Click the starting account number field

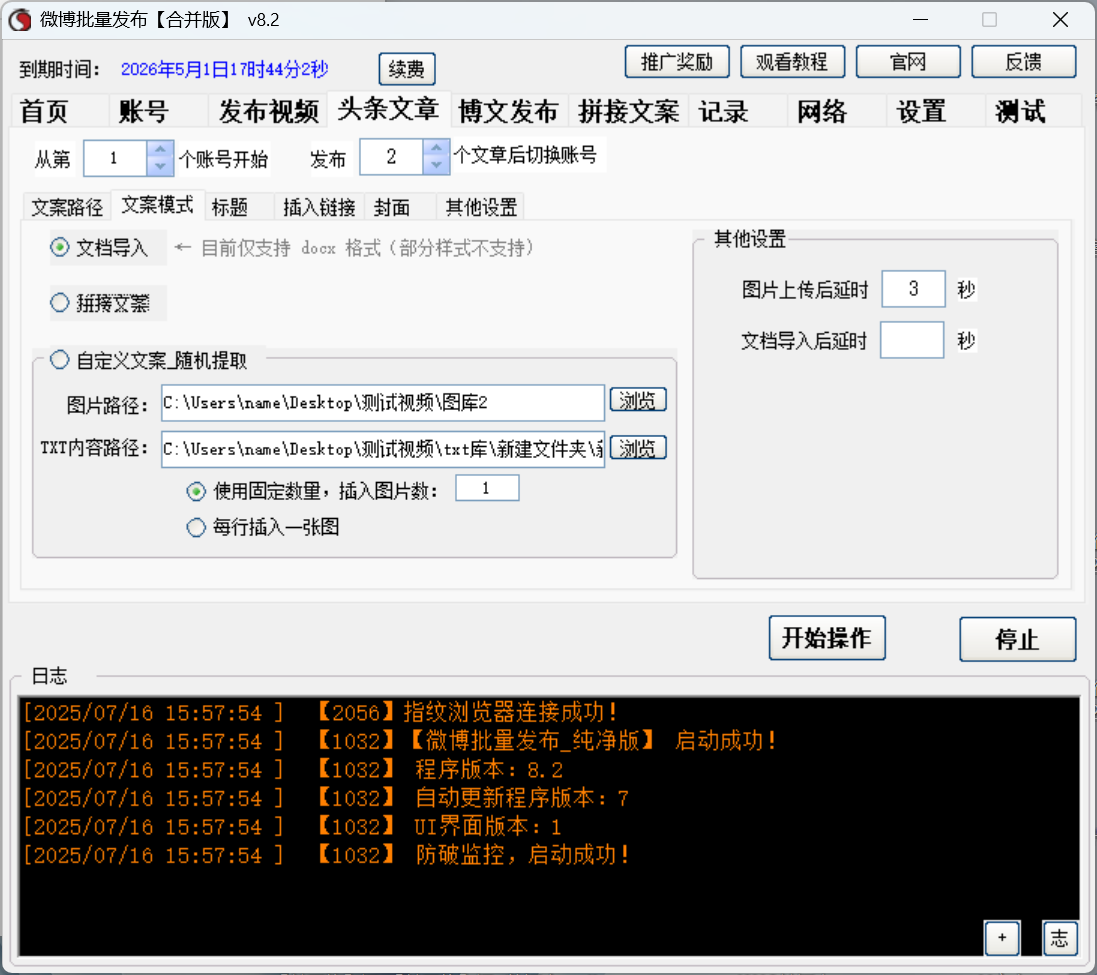(115, 158)
